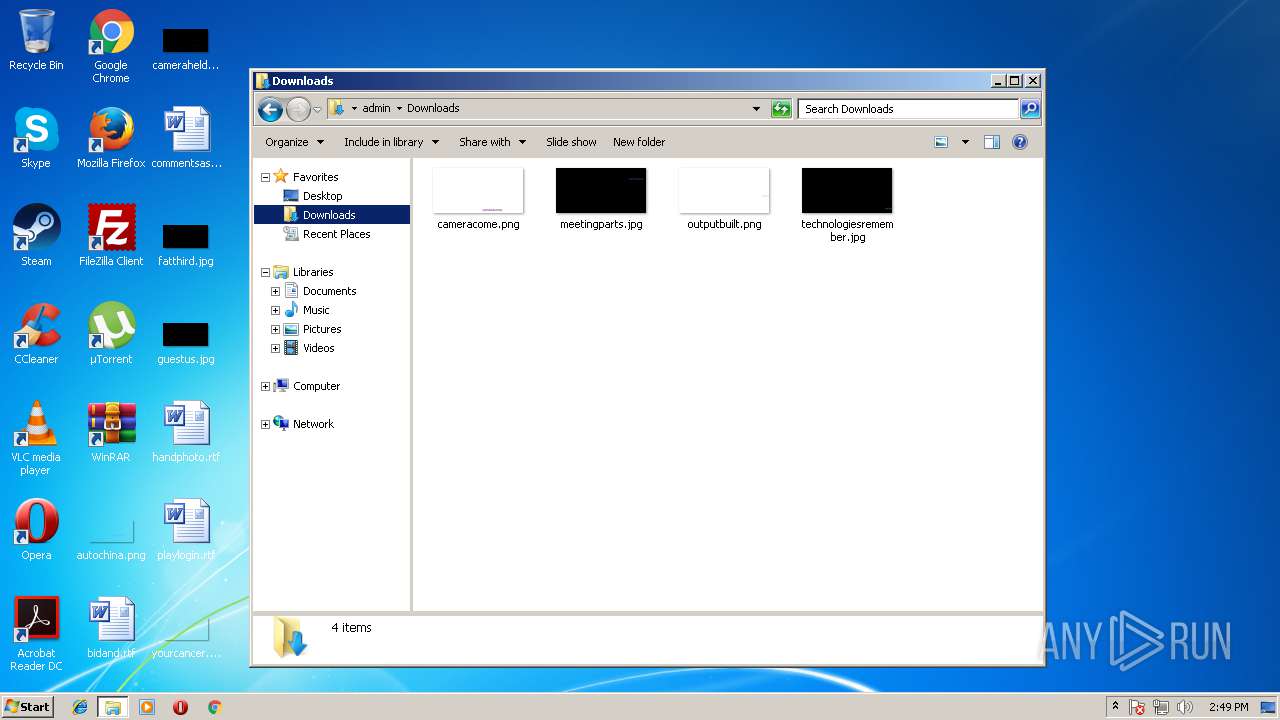1280x720 pixels.
Task: Click the VLC media player desktop icon
Action: tap(36, 438)
